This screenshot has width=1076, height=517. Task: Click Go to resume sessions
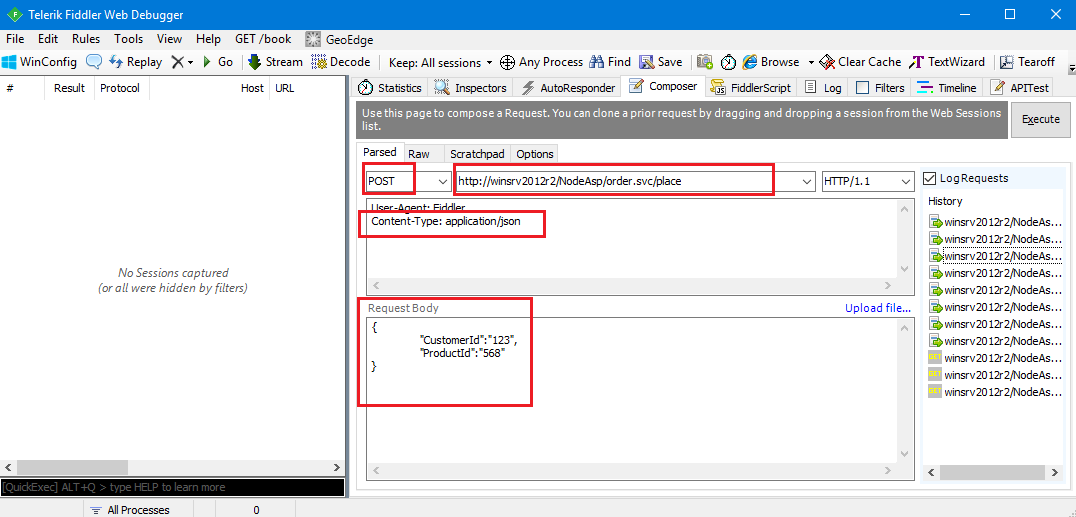[x=218, y=62]
